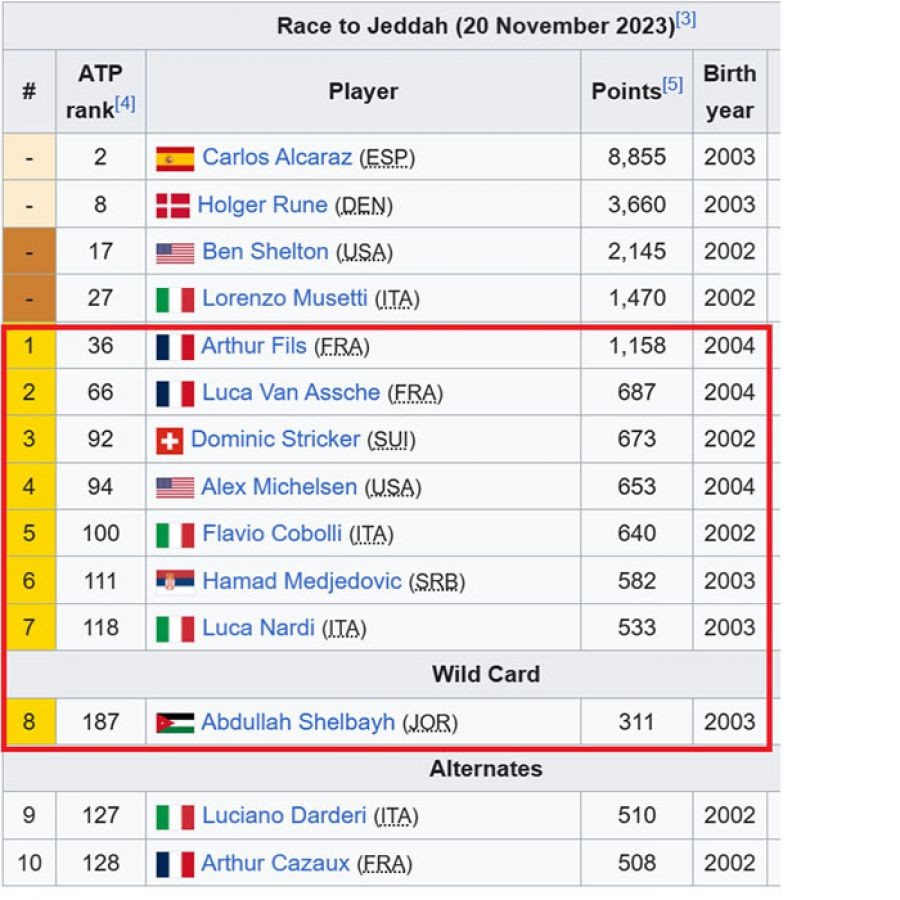Click the Italian flag beside Luciano Darderi

point(175,816)
